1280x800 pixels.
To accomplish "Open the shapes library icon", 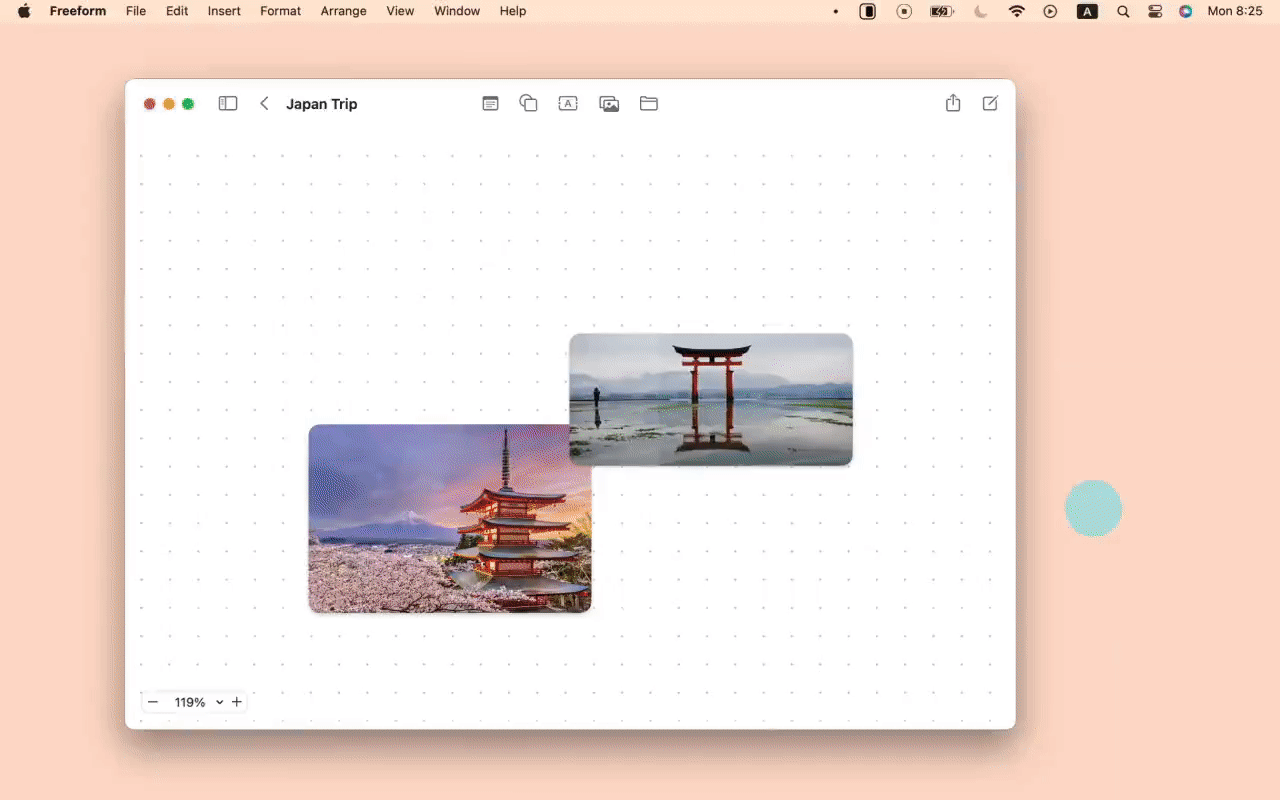I will click(x=529, y=103).
